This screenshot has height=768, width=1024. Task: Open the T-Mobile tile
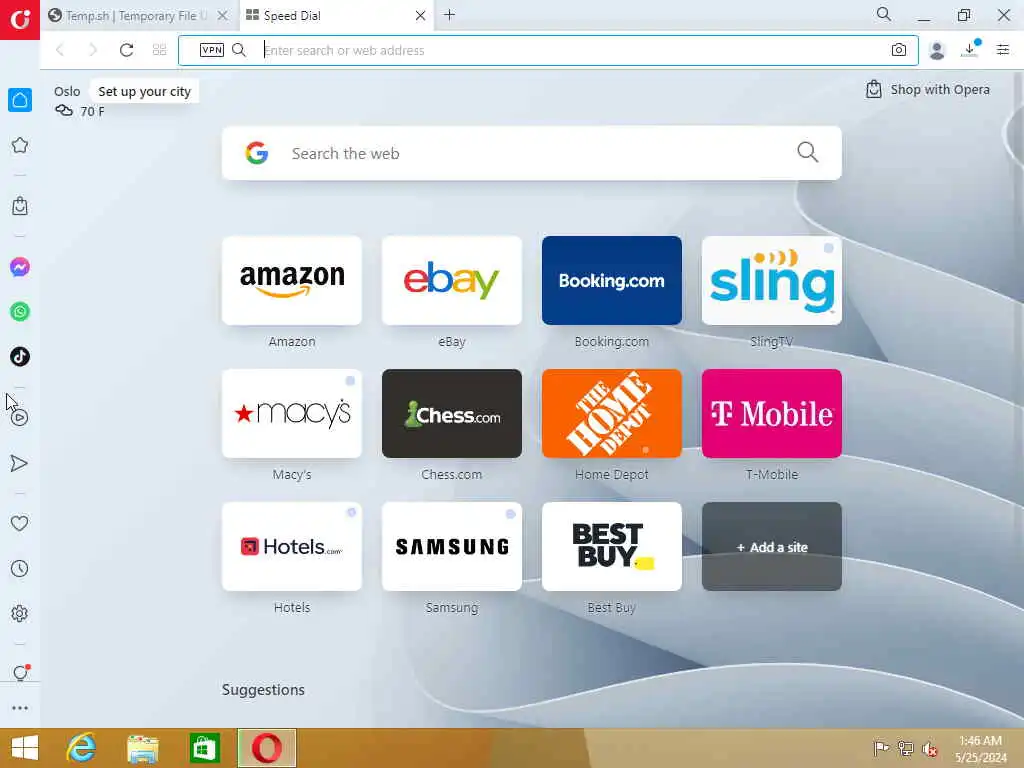772,413
